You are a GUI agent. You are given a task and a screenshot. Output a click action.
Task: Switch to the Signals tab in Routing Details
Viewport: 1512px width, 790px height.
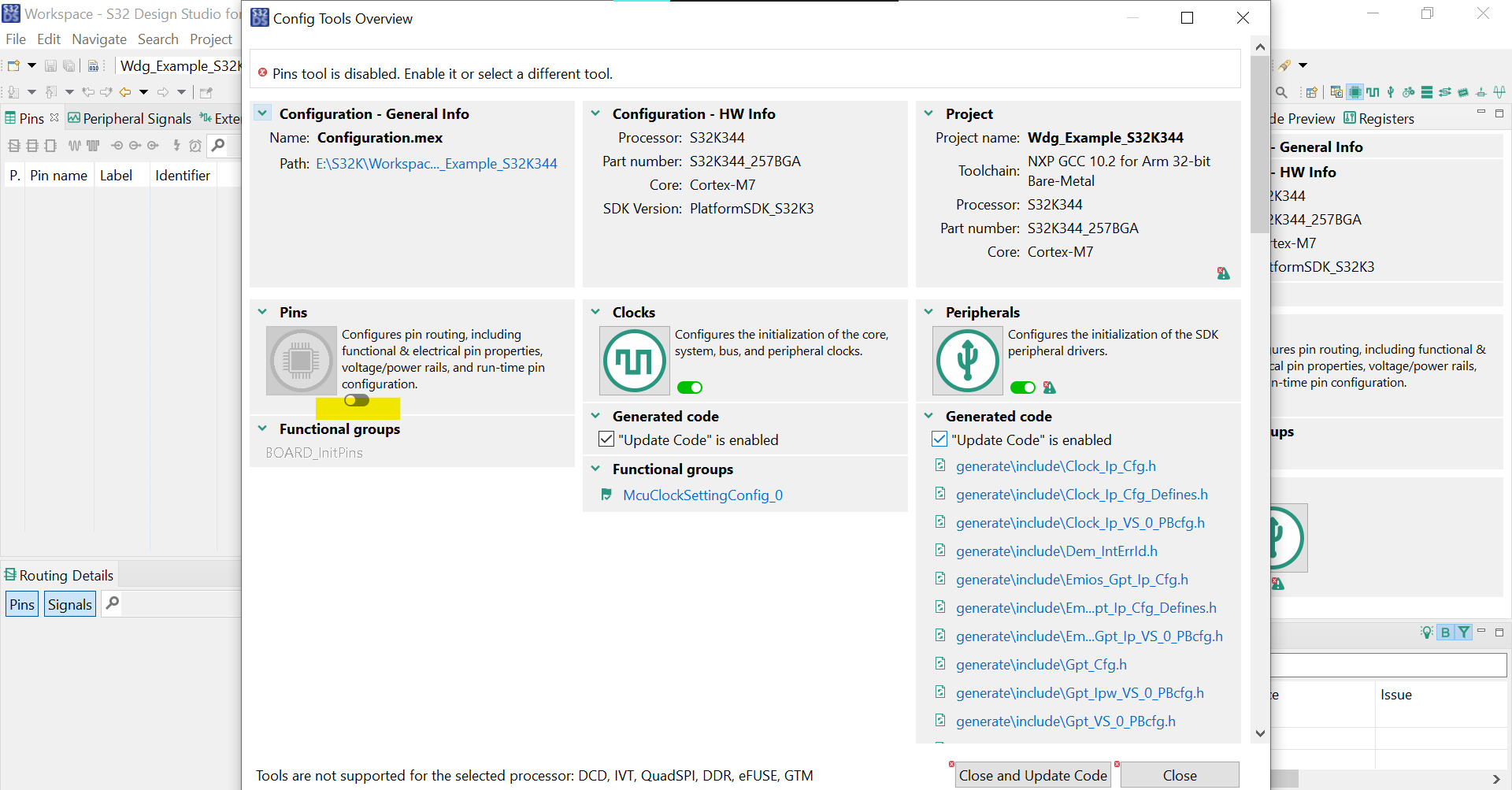69,604
